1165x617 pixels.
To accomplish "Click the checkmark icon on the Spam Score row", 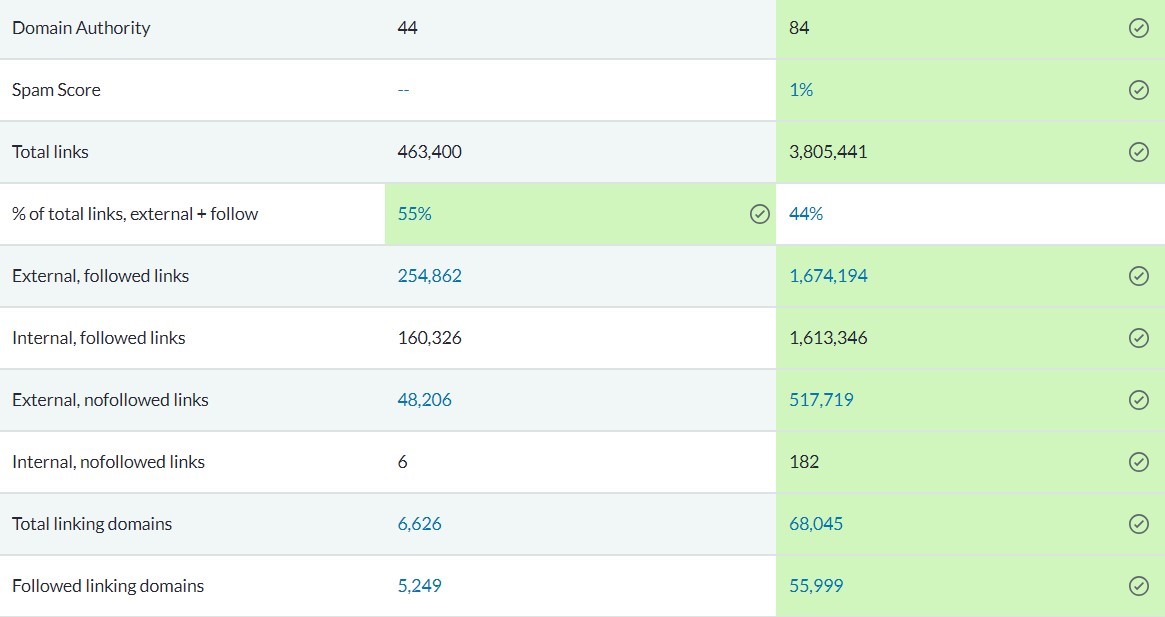I will click(1138, 90).
